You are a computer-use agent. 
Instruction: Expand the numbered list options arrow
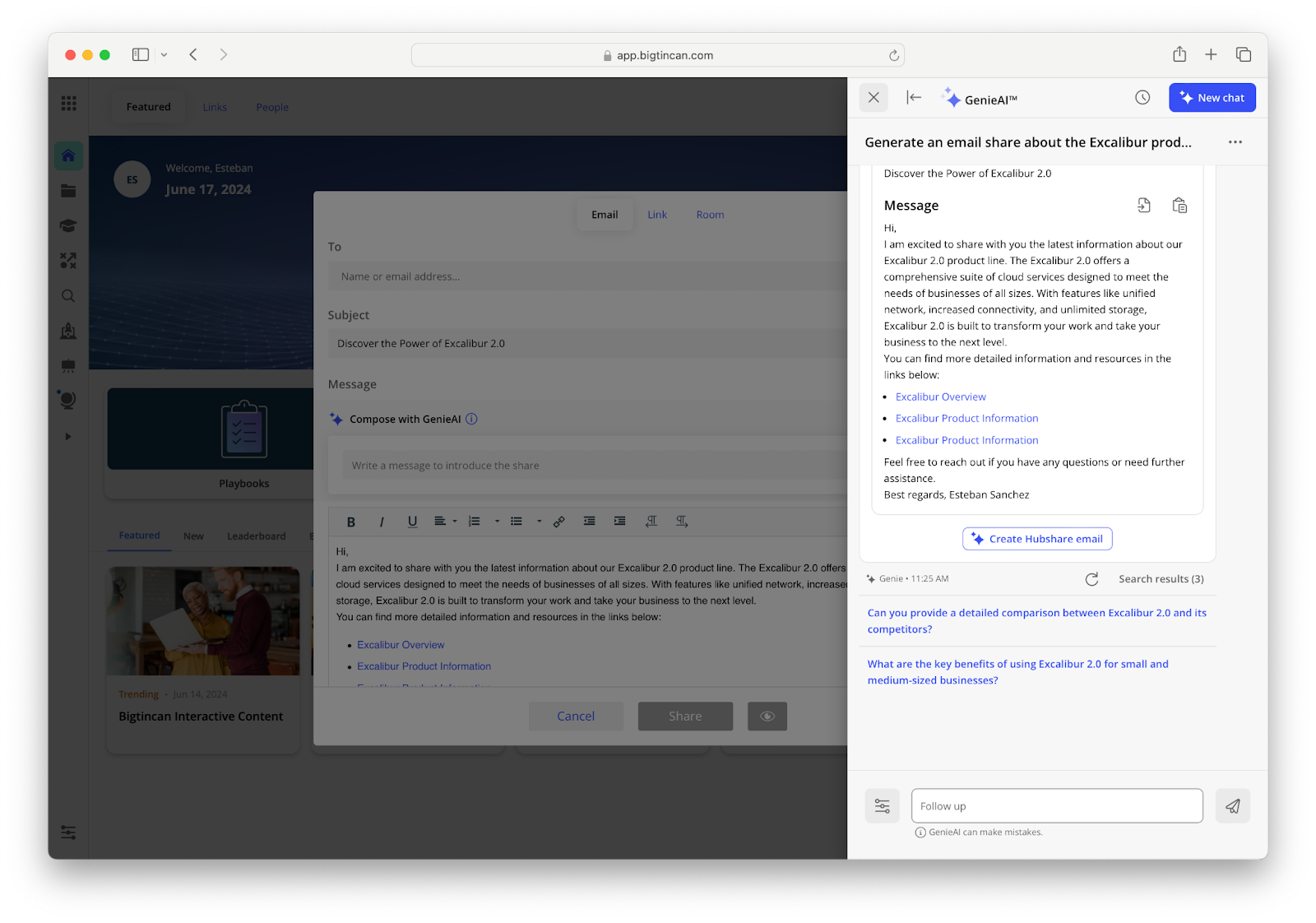497,522
